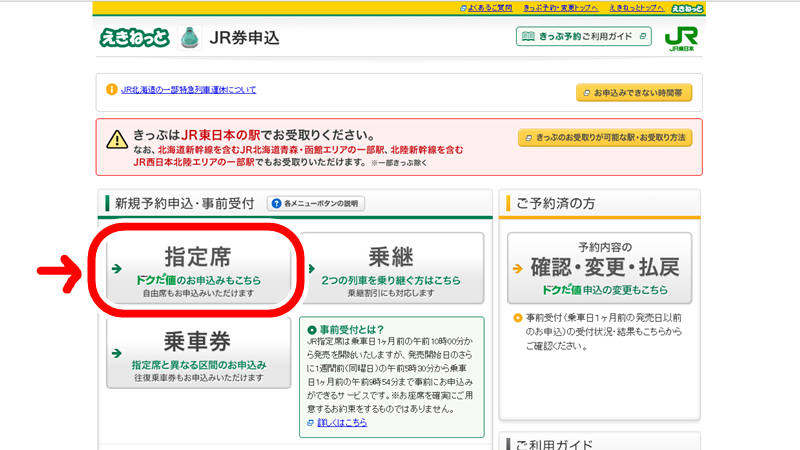Select the 乗継 transfer button
Image resolution: width=800 pixels, height=450 pixels.
(x=391, y=269)
